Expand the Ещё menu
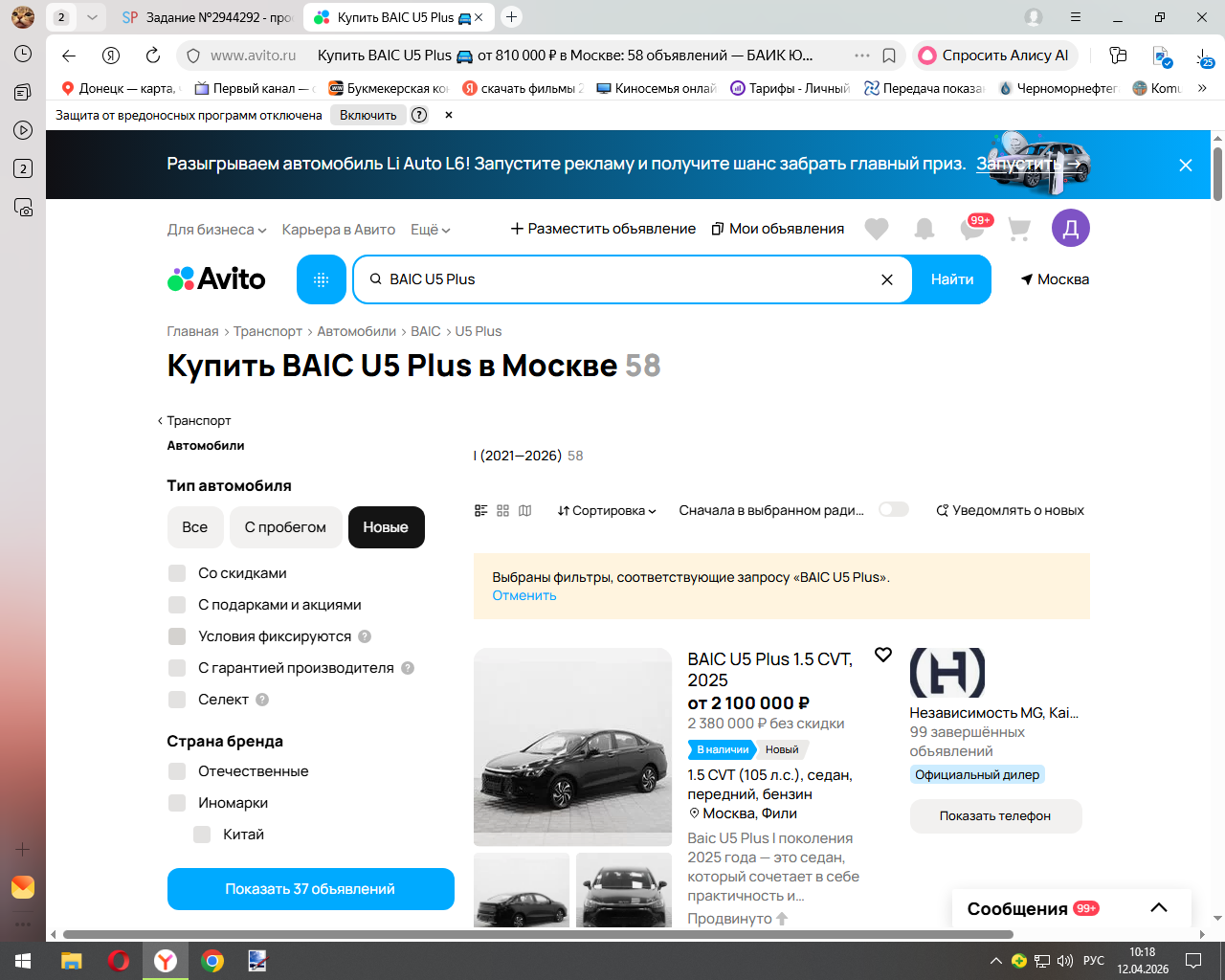 click(x=430, y=230)
